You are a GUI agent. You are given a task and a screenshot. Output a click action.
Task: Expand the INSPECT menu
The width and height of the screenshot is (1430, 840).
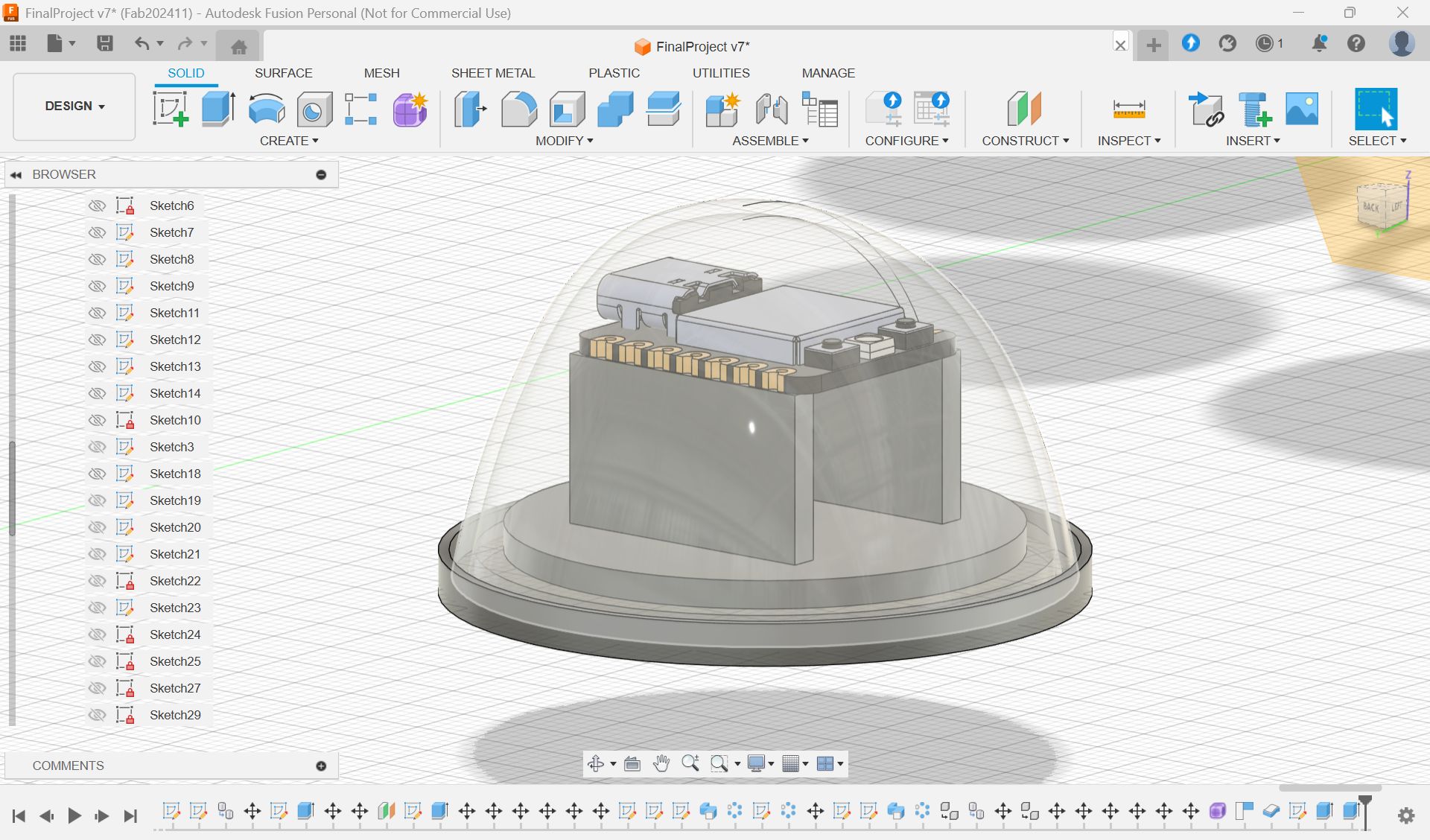(1129, 141)
